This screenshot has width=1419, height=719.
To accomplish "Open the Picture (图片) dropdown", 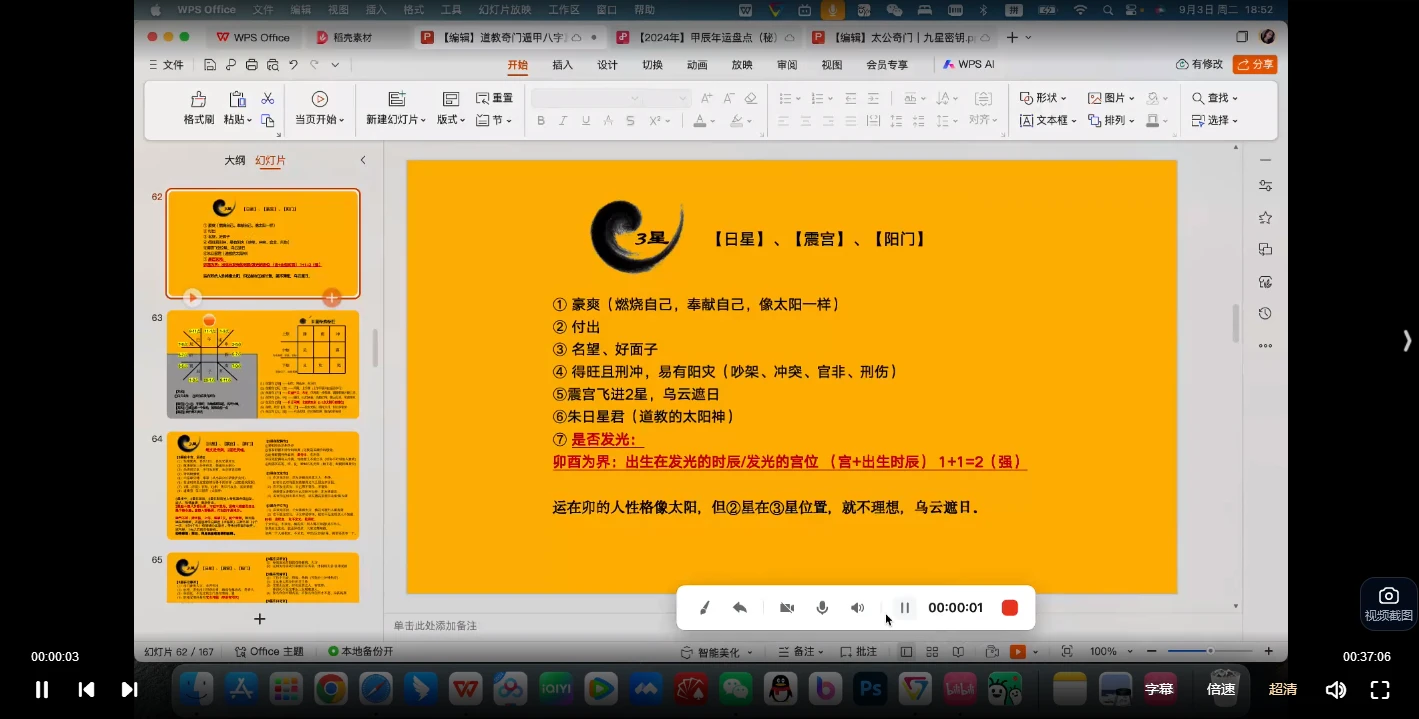I will pos(1111,98).
